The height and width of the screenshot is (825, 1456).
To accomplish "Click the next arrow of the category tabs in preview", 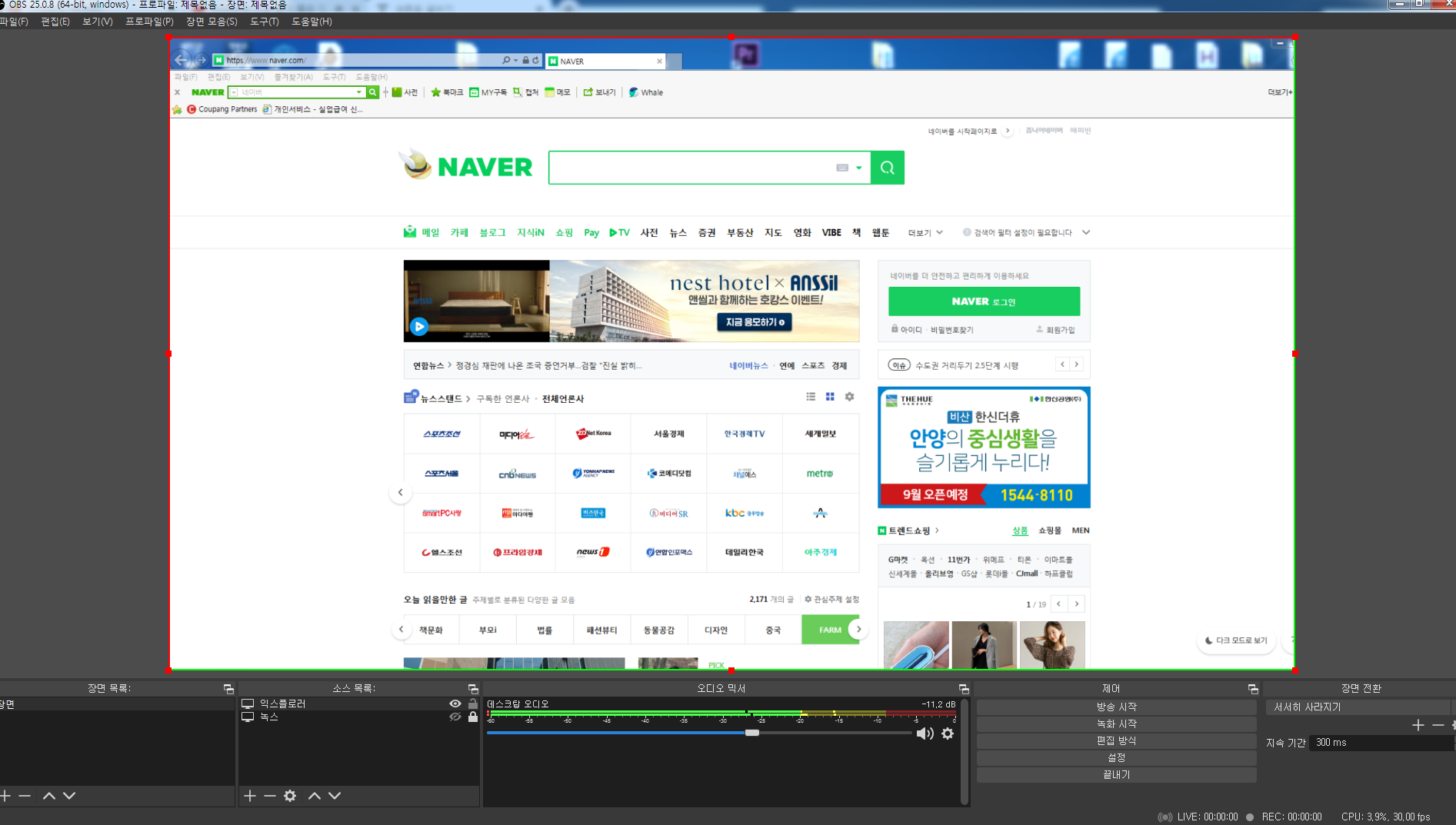I will 858,629.
